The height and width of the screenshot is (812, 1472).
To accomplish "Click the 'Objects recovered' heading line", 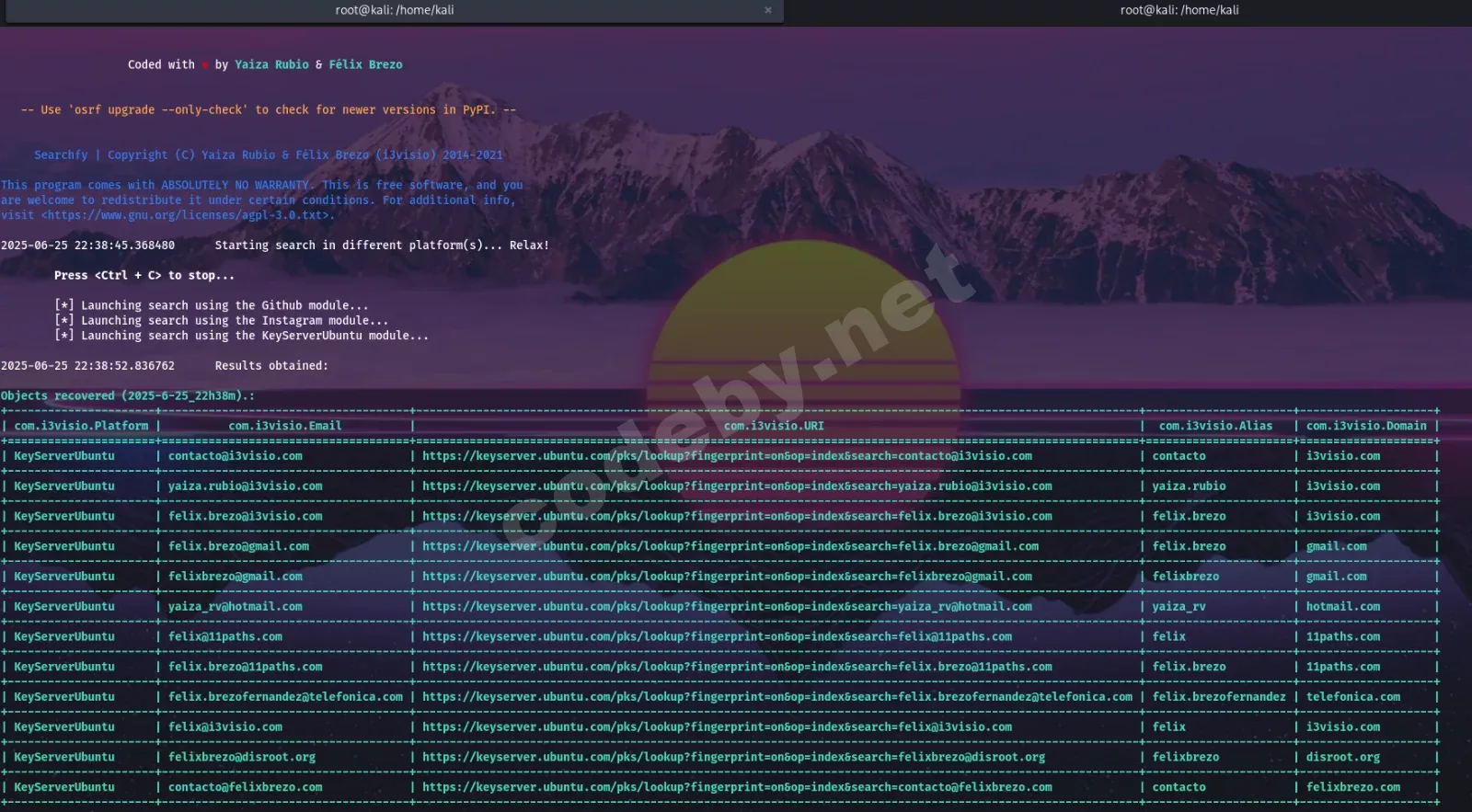I will click(x=128, y=396).
